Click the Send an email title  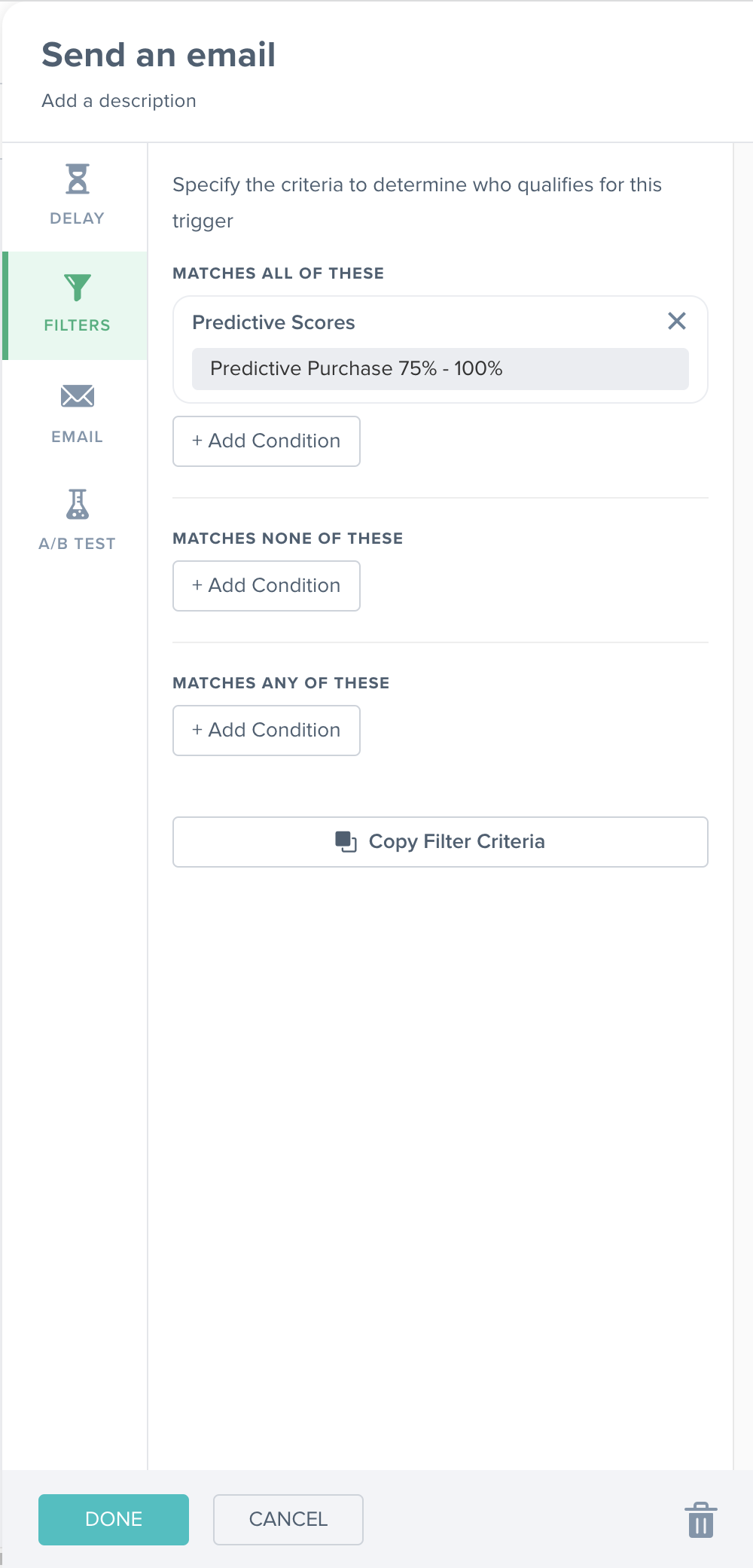(159, 55)
